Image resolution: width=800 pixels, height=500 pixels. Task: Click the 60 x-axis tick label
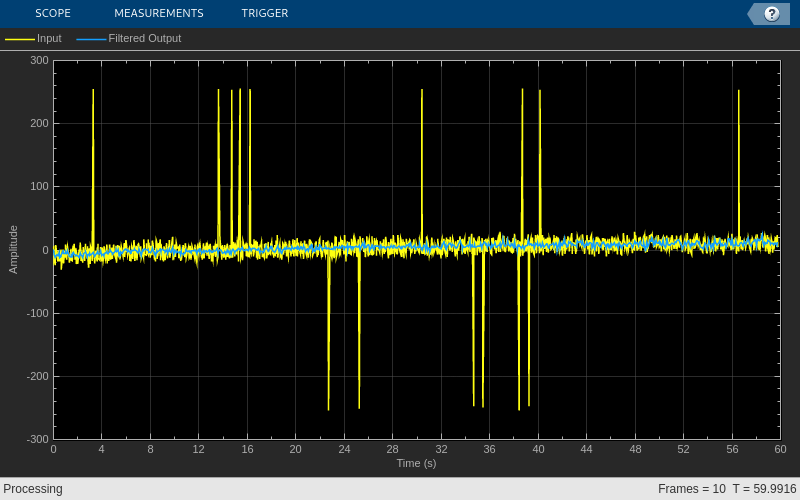coord(780,449)
